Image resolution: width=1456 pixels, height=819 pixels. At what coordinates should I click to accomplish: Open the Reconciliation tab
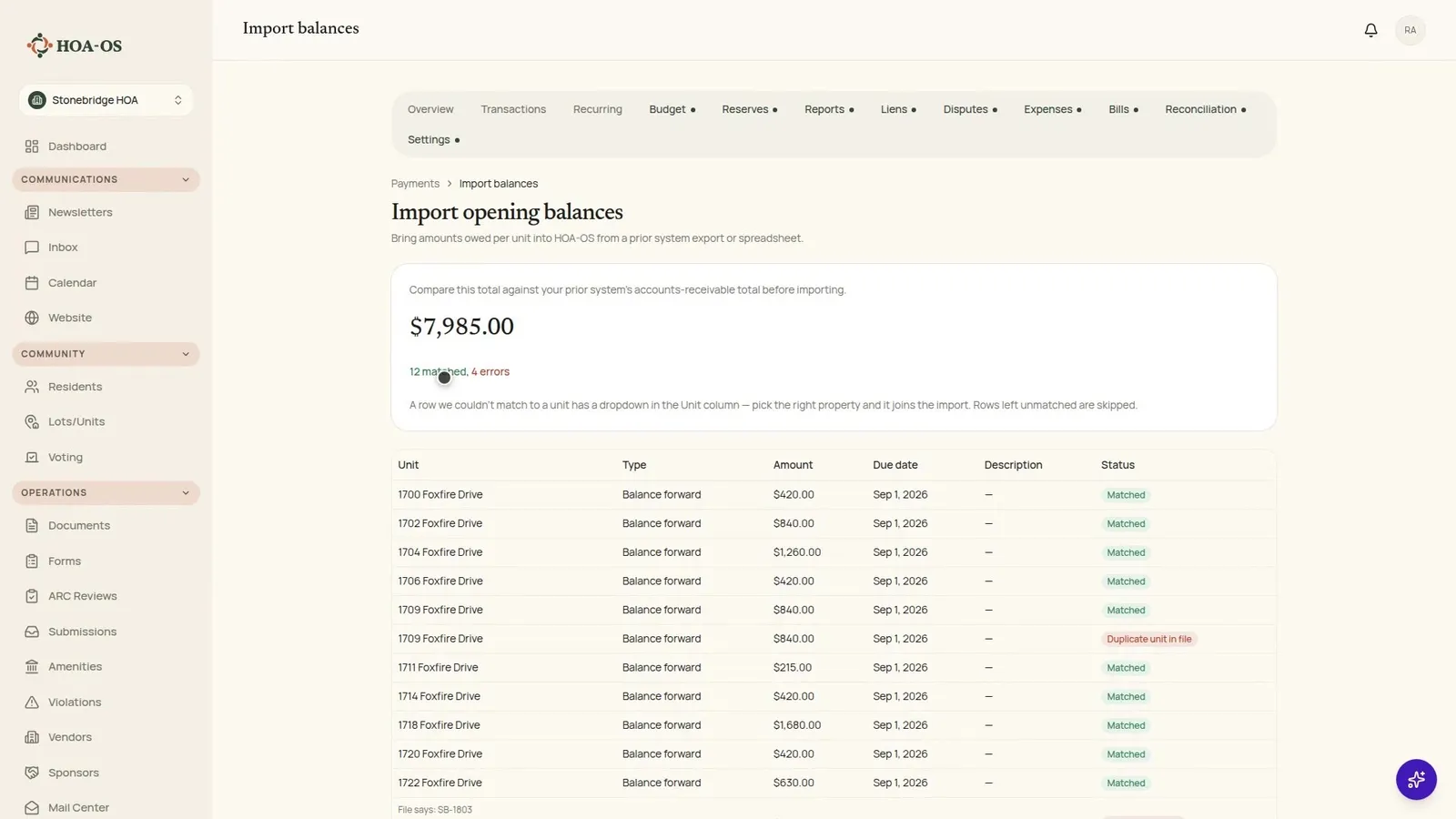1205,109
